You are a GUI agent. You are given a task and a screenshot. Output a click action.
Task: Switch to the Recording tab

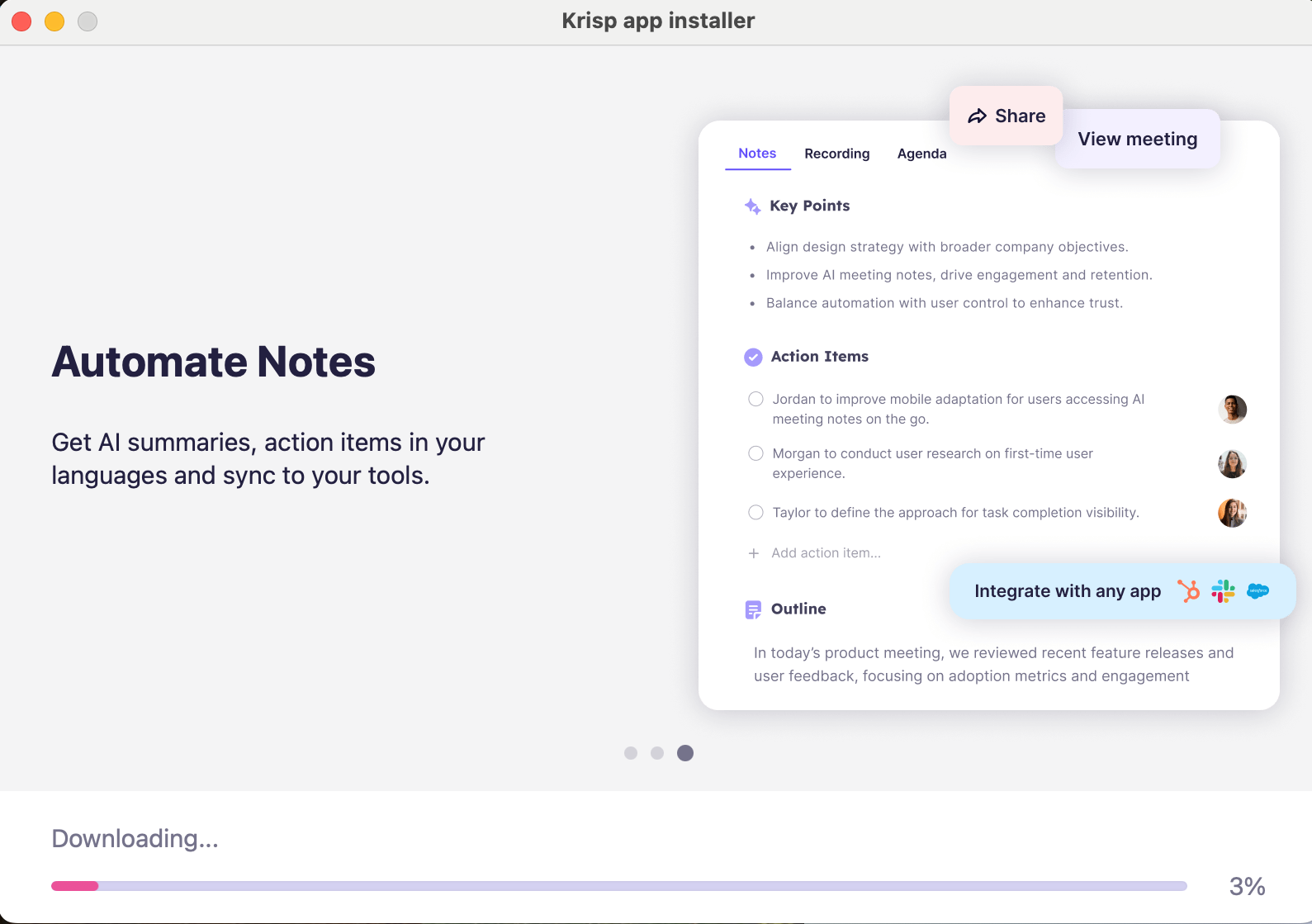tap(836, 154)
